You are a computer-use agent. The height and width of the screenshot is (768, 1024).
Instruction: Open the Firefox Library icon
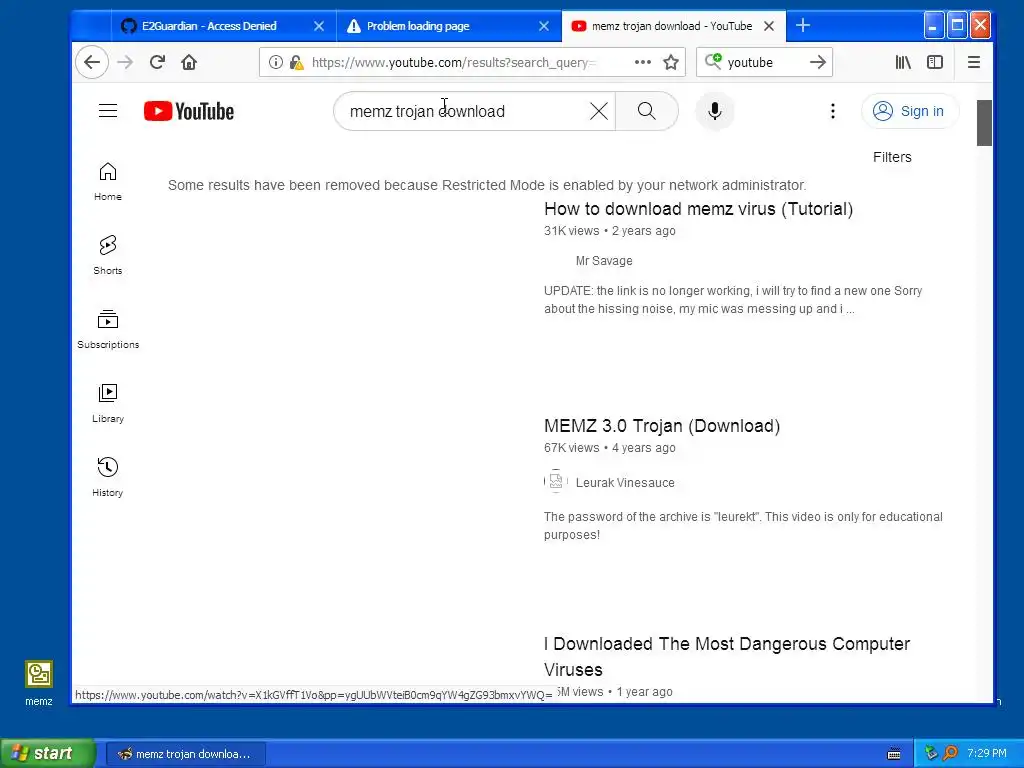click(903, 63)
